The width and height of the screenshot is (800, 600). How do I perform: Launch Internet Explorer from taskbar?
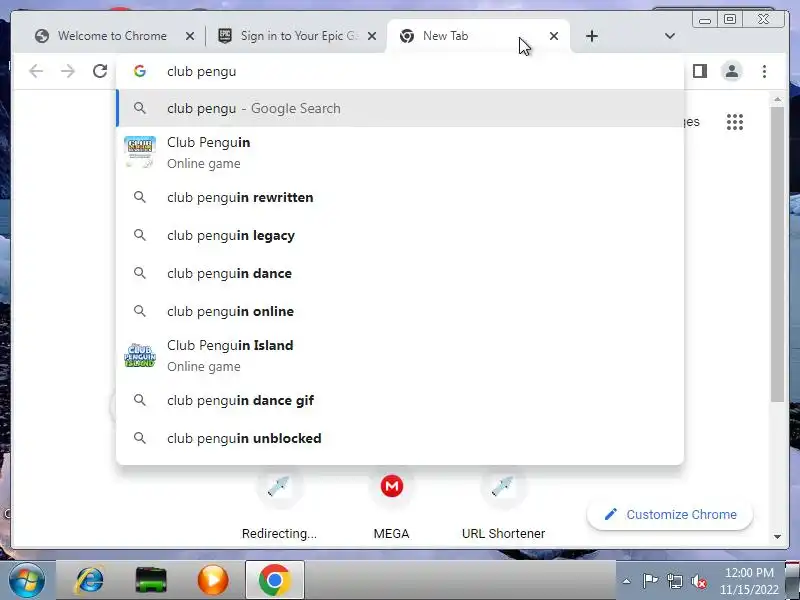(x=90, y=580)
